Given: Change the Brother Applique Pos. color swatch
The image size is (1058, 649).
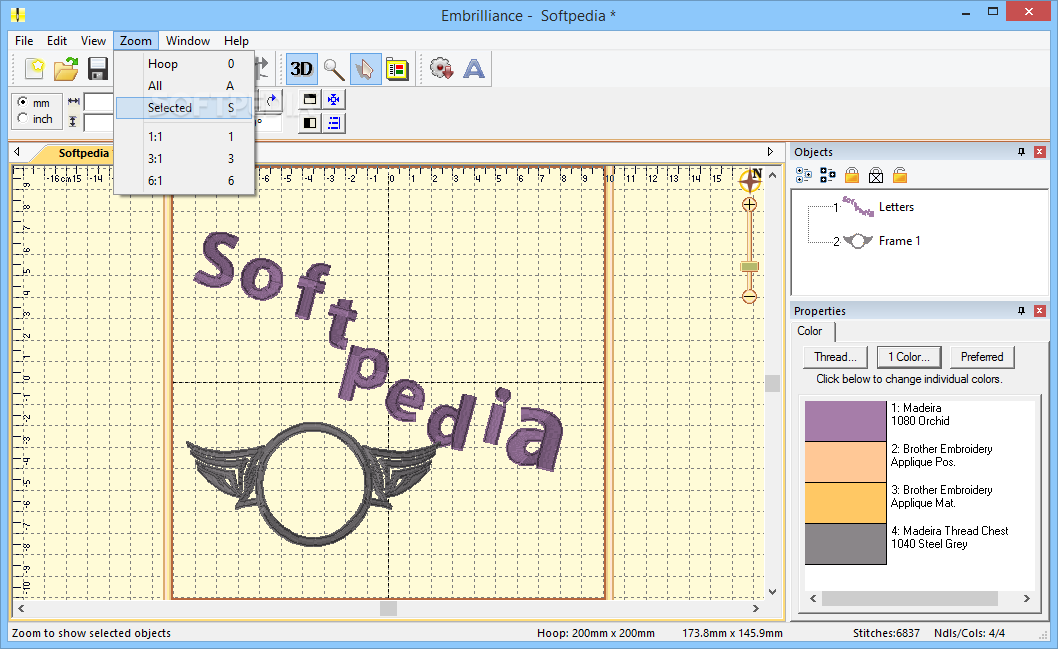Looking at the screenshot, I should [845, 462].
